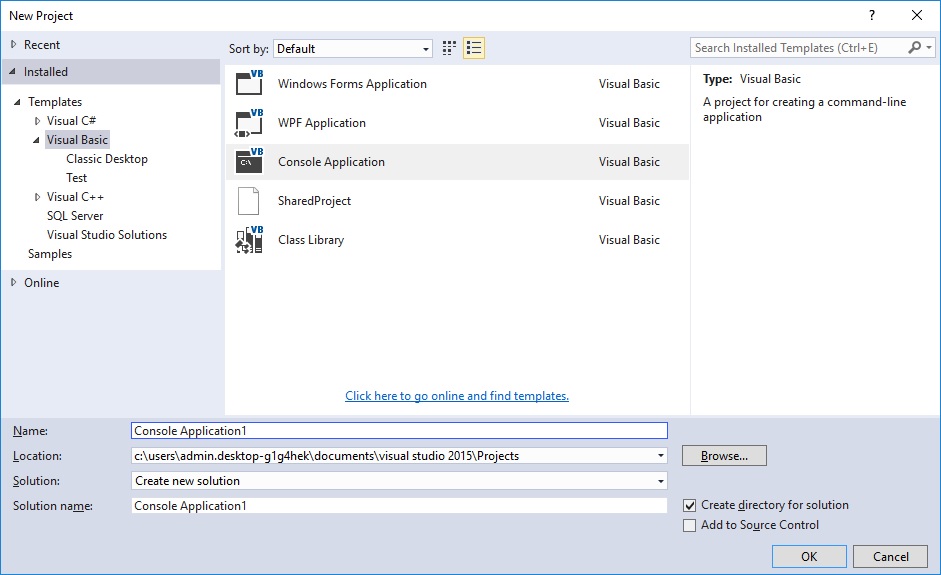Select the WPF Application template icon
The image size is (941, 575).
(249, 122)
